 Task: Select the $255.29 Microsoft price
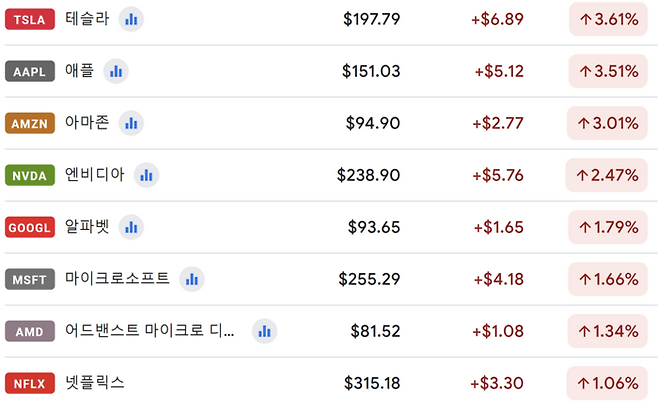(369, 279)
